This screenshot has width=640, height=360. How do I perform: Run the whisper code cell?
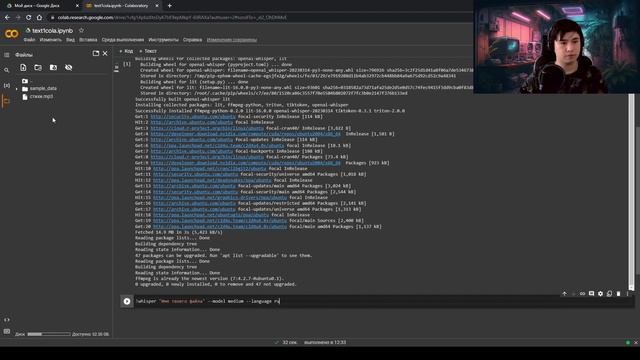pyautogui.click(x=127, y=301)
